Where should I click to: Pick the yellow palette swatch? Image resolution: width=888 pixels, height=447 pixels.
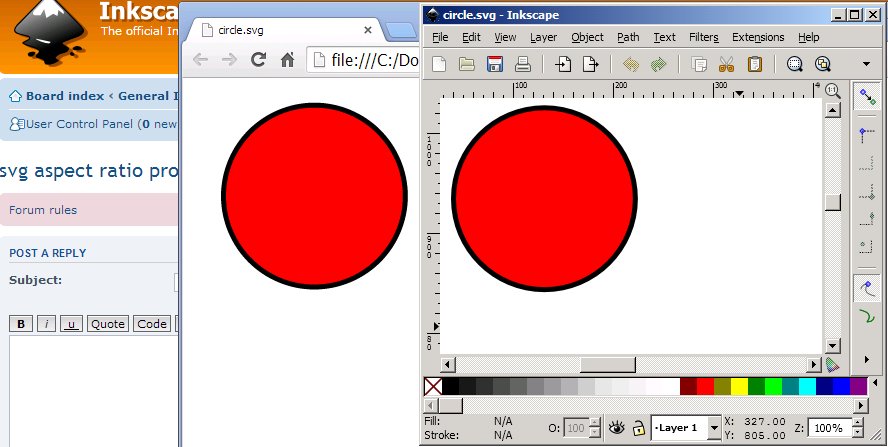[x=739, y=386]
